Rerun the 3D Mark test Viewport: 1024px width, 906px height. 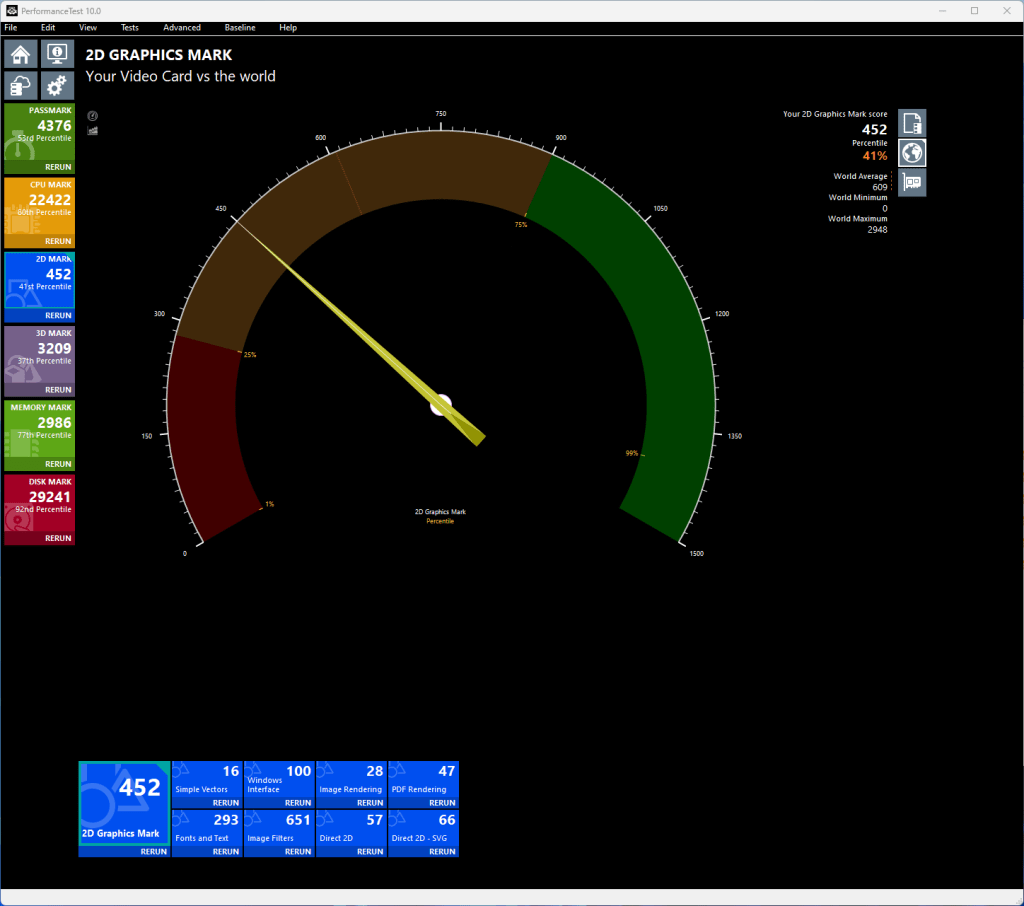(58, 390)
